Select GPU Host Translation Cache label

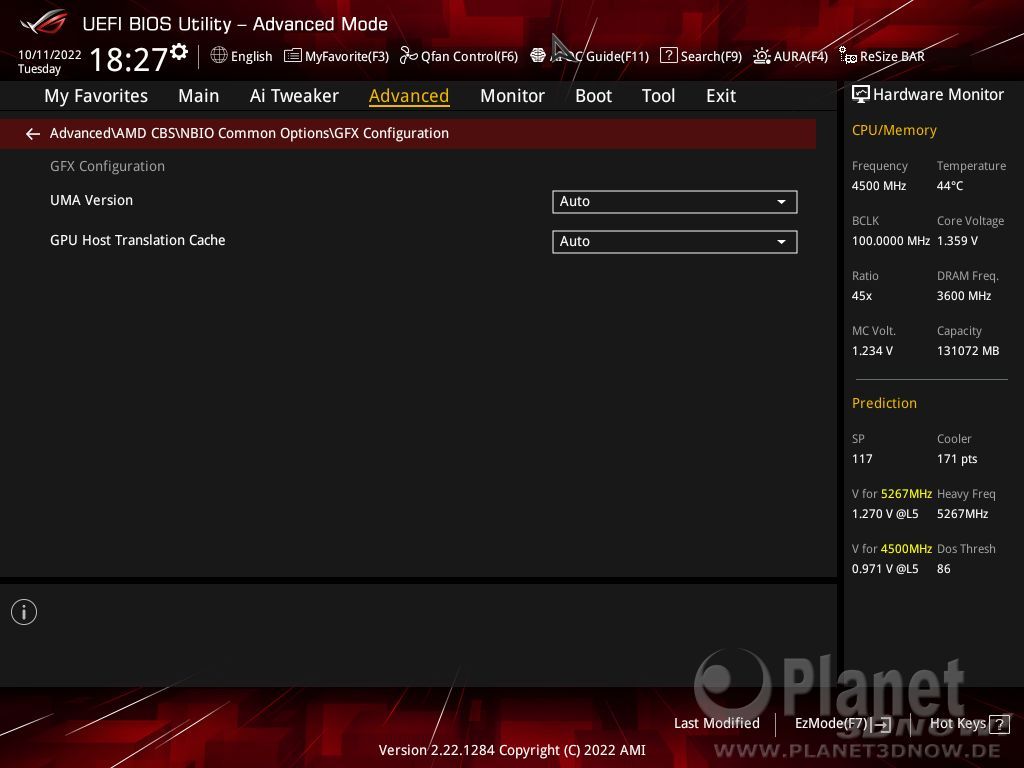pos(138,240)
